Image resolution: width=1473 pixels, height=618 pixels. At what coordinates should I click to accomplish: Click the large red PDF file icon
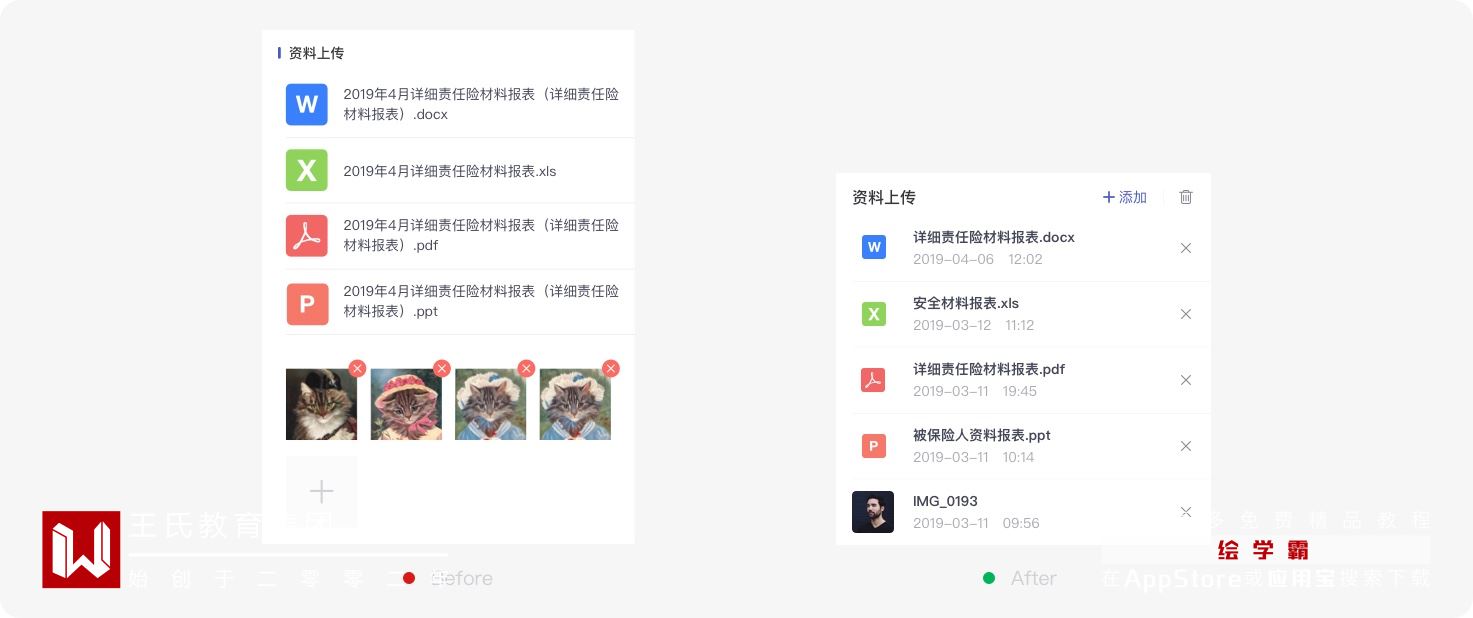307,236
